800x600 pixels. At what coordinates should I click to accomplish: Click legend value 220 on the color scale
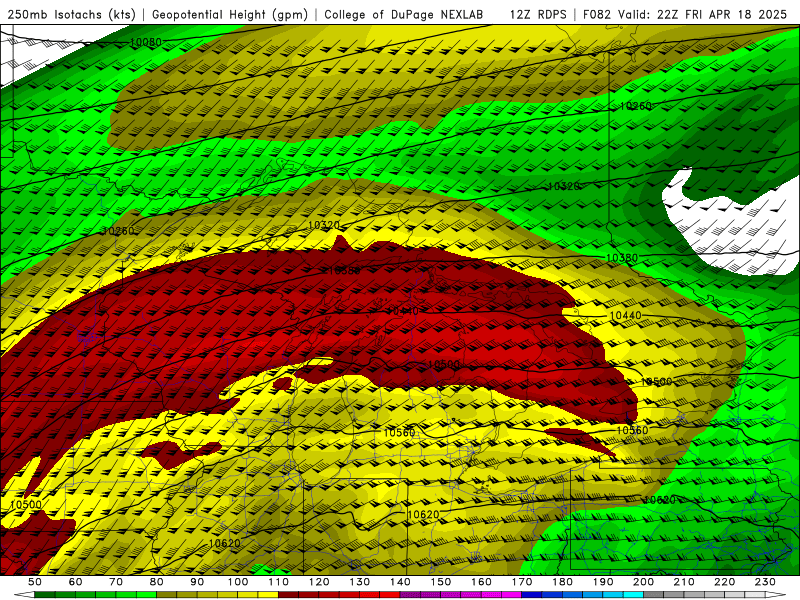[724, 582]
